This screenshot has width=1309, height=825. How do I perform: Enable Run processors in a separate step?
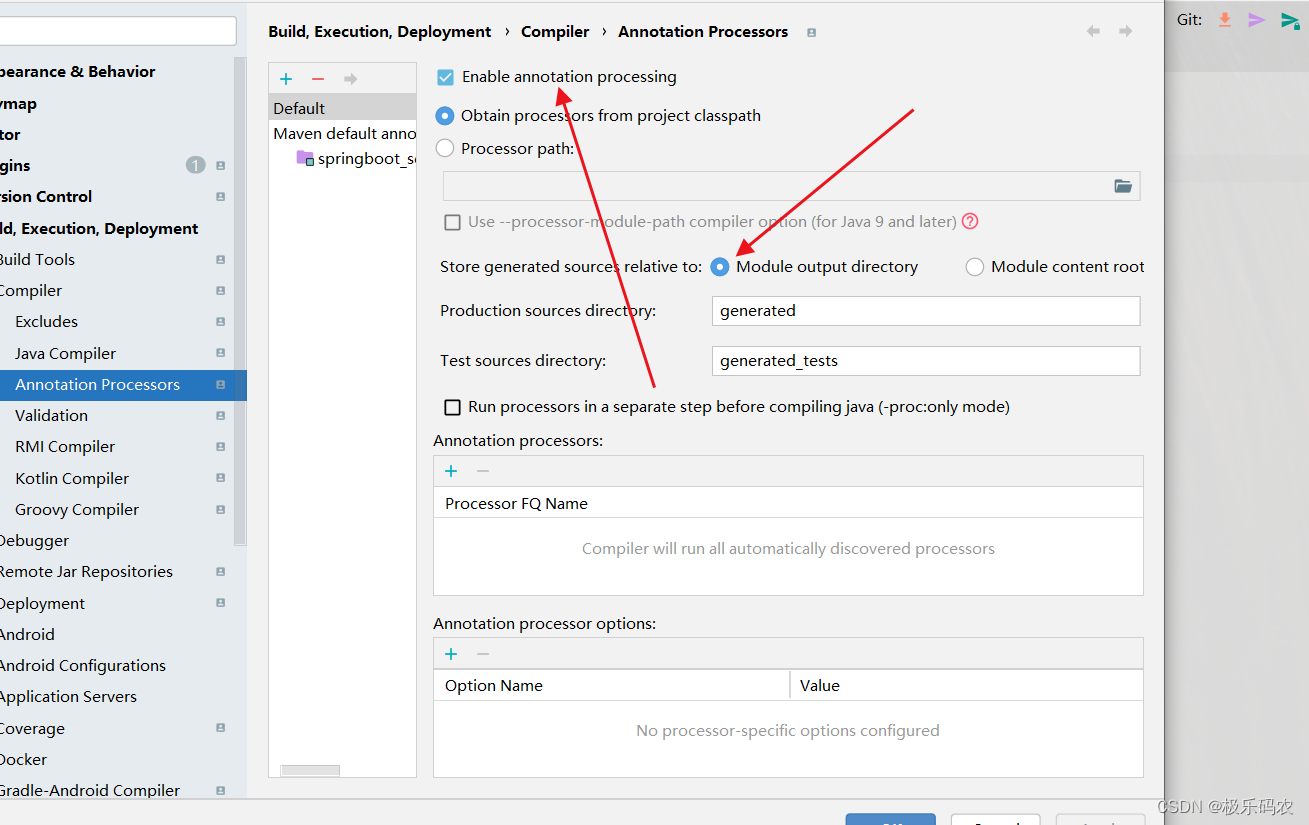point(453,407)
